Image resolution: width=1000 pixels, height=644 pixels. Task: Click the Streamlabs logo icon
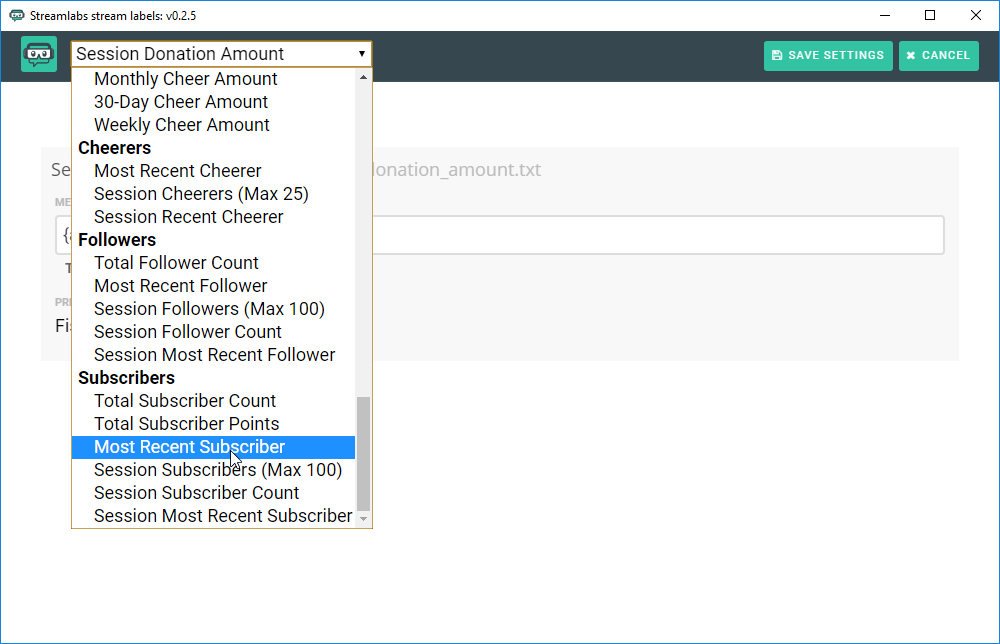coord(39,54)
